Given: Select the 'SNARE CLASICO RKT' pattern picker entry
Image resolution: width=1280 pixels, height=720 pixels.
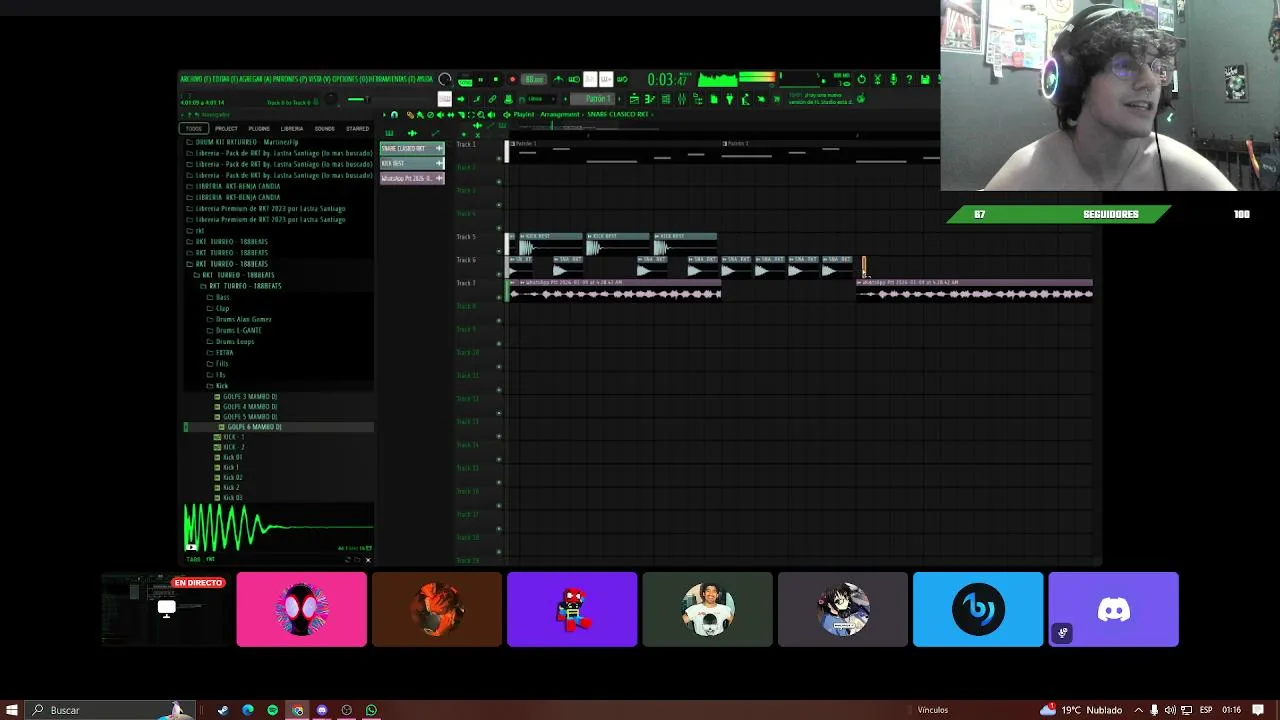Looking at the screenshot, I should point(412,149).
